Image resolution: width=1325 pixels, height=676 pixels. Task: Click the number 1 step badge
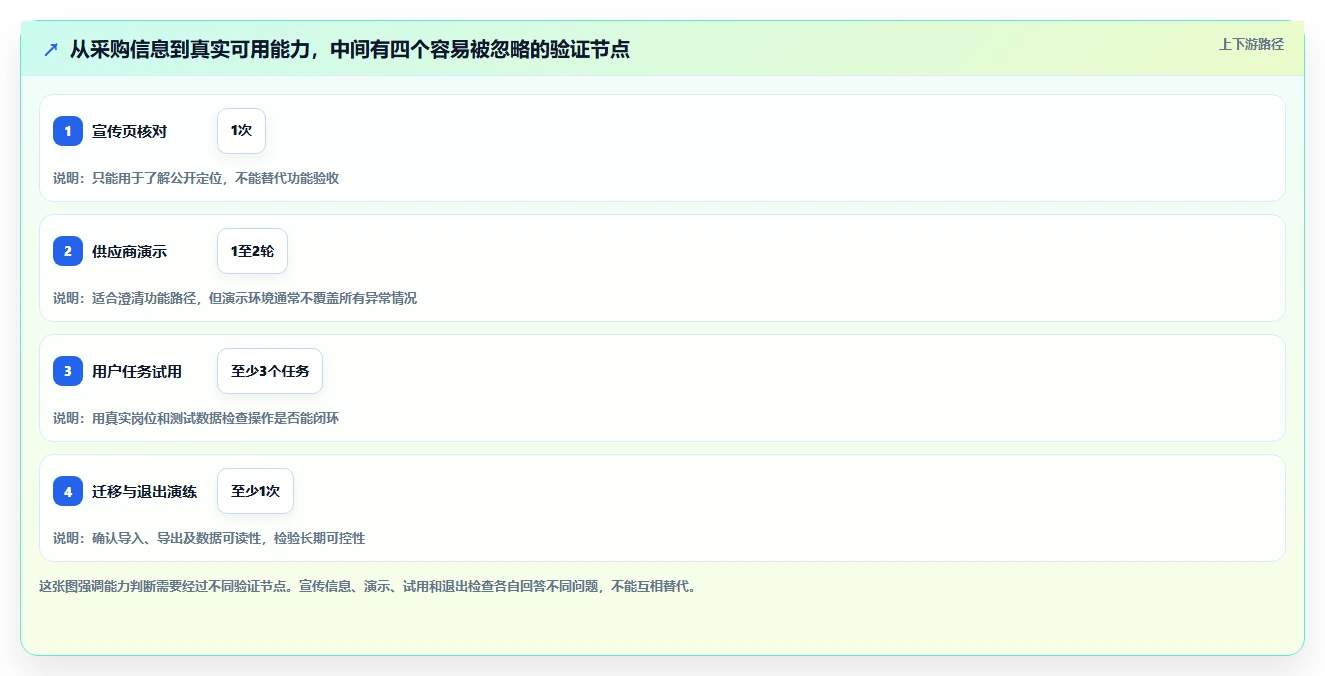[x=68, y=131]
